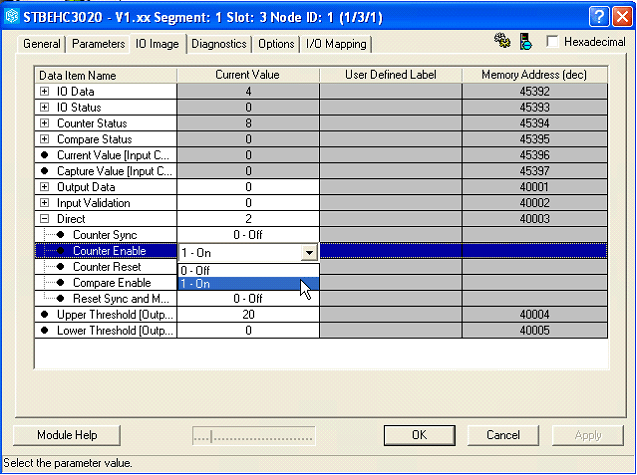
Task: Confirm with the OK button
Action: (419, 435)
